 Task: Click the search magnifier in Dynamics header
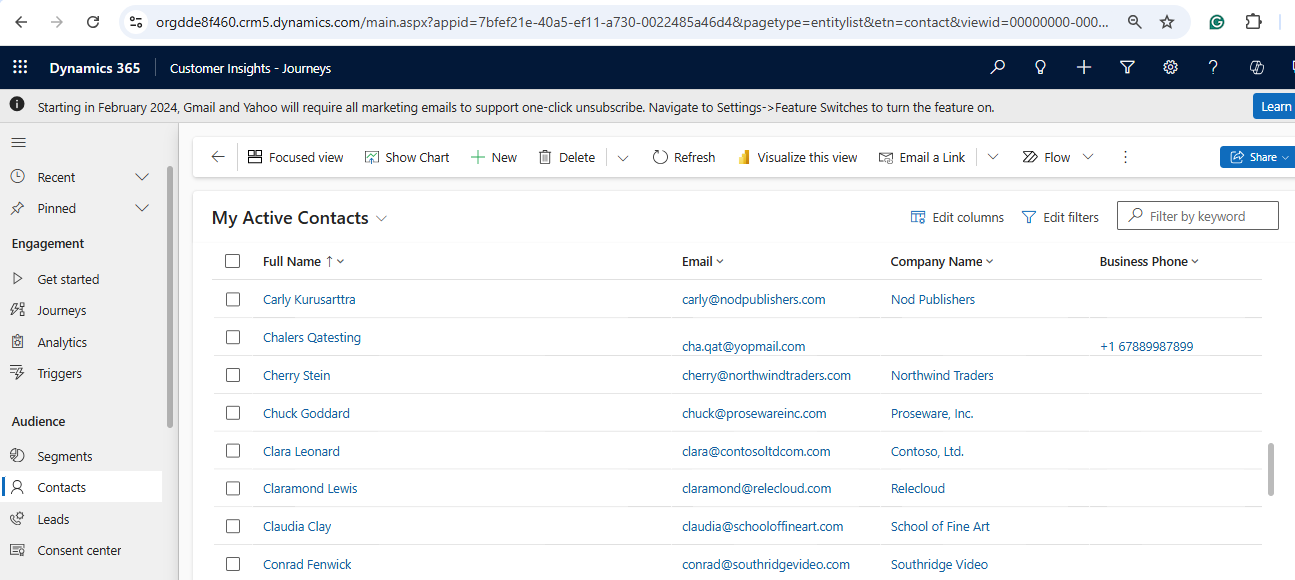[x=997, y=68]
